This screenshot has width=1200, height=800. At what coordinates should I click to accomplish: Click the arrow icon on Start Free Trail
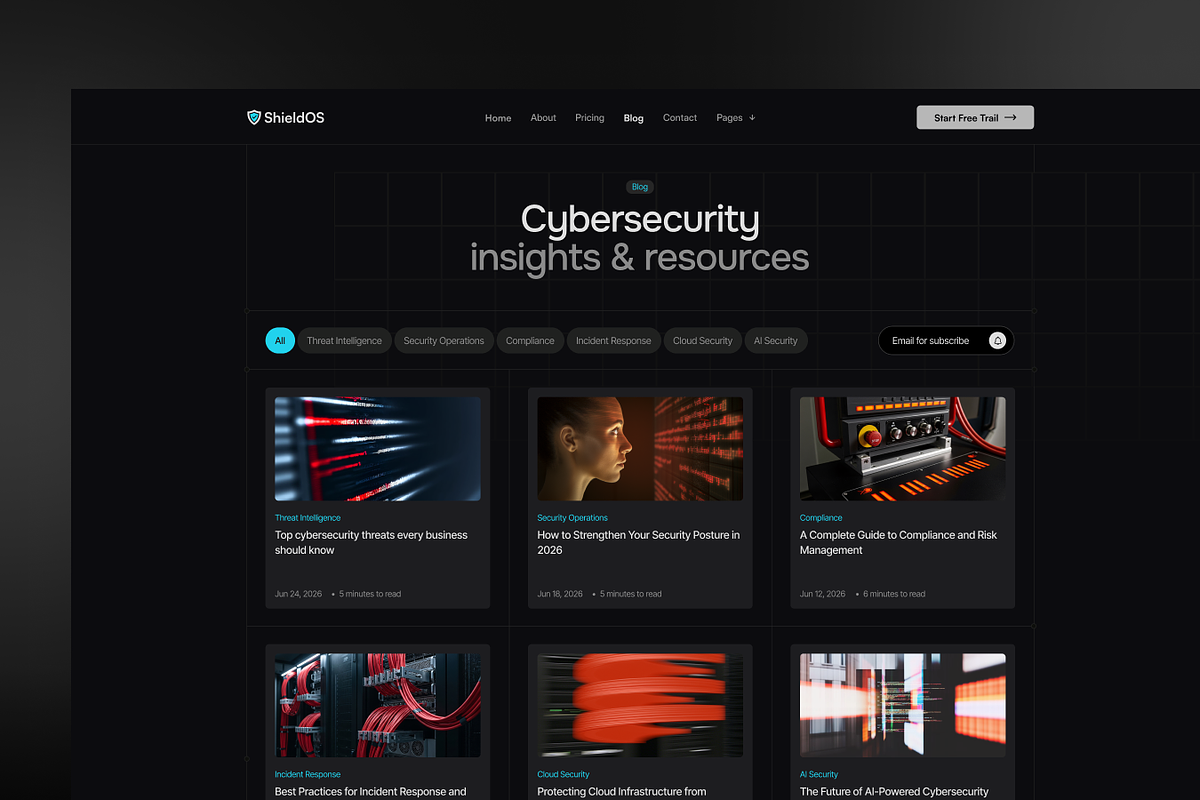coord(1010,117)
